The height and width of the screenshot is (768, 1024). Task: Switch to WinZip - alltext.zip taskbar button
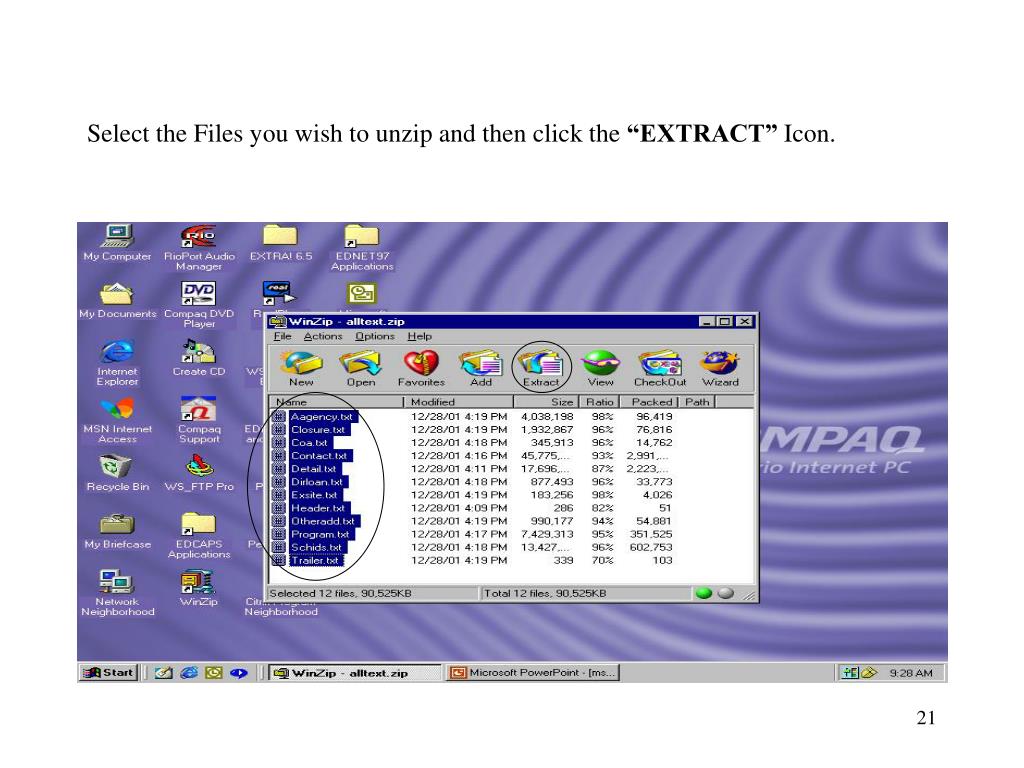click(x=355, y=673)
